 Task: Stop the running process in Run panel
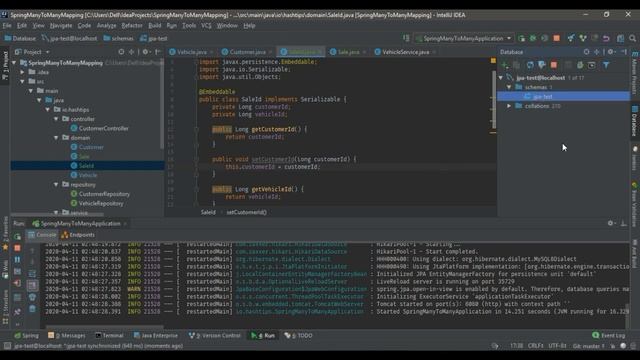click(17, 248)
